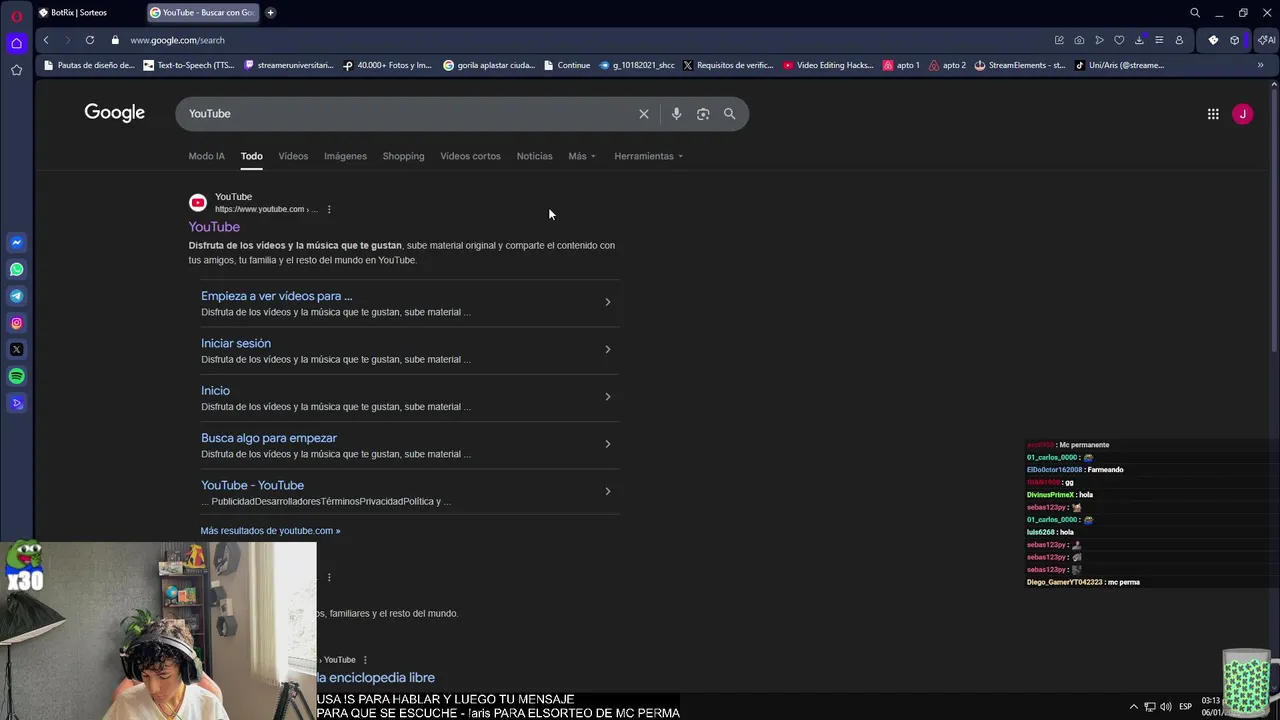Click the Google search input field
1280x720 pixels.
pos(408,114)
